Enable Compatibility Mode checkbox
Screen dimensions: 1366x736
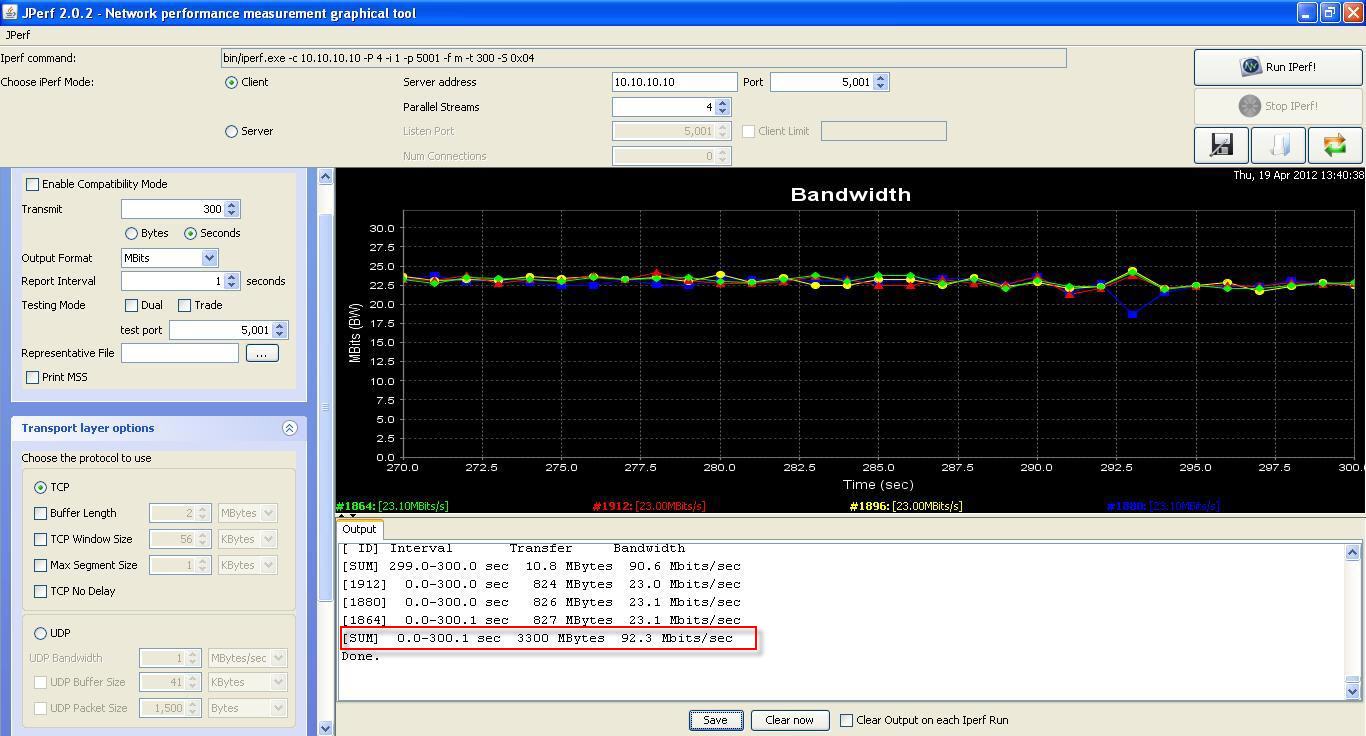click(33, 184)
